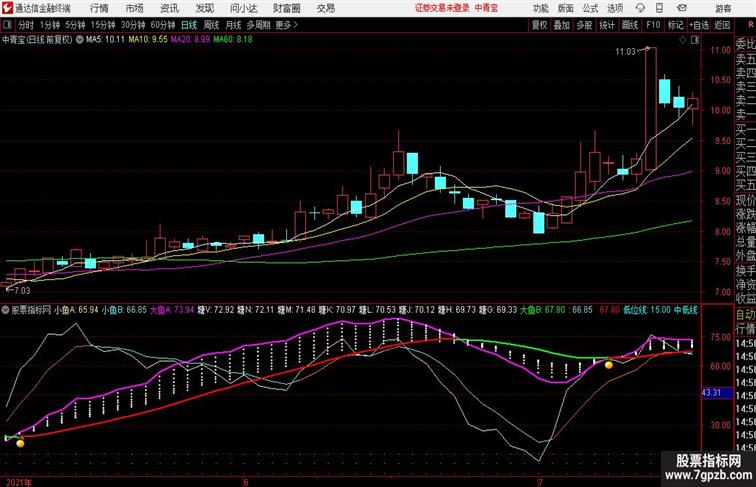Switch to the 60分钟 period tab
The image size is (756, 487).
click(163, 25)
